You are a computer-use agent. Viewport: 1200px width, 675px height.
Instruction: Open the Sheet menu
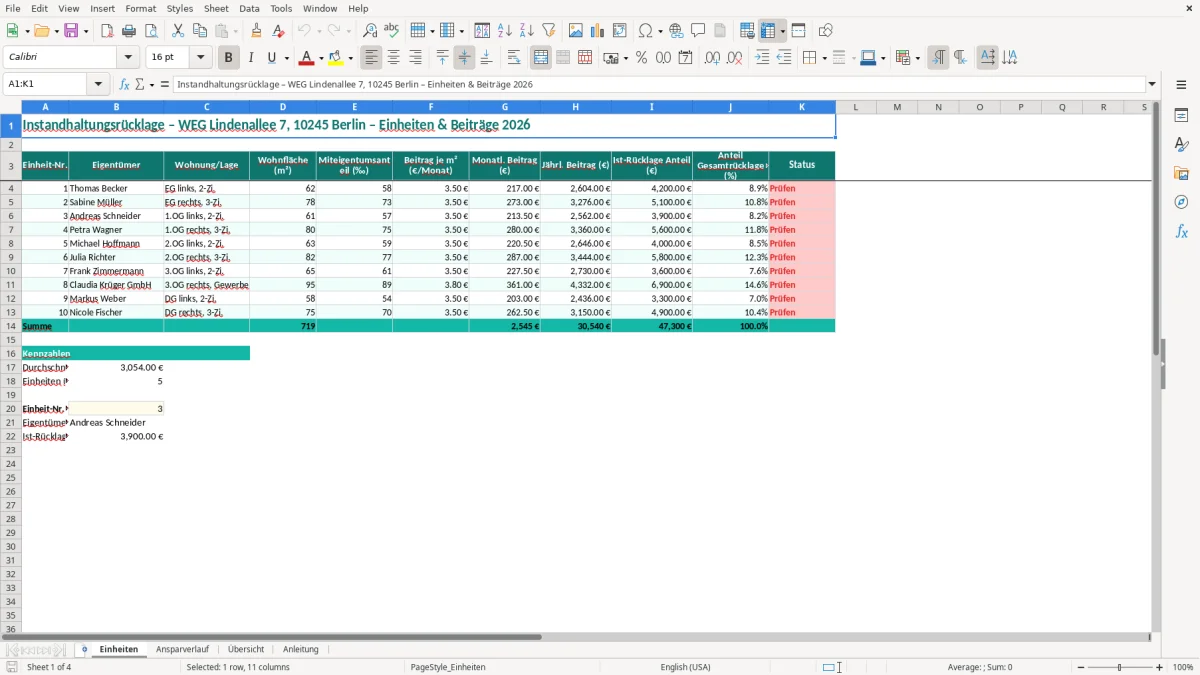[216, 8]
